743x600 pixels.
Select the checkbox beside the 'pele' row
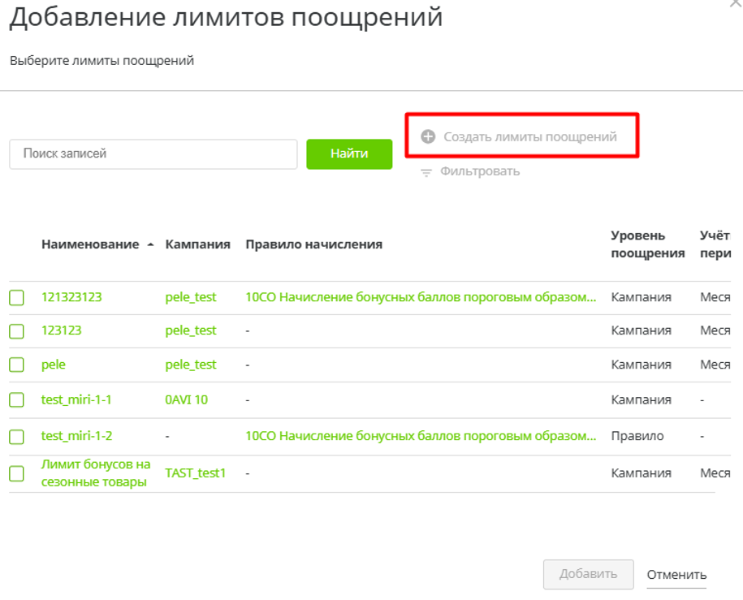[17, 365]
